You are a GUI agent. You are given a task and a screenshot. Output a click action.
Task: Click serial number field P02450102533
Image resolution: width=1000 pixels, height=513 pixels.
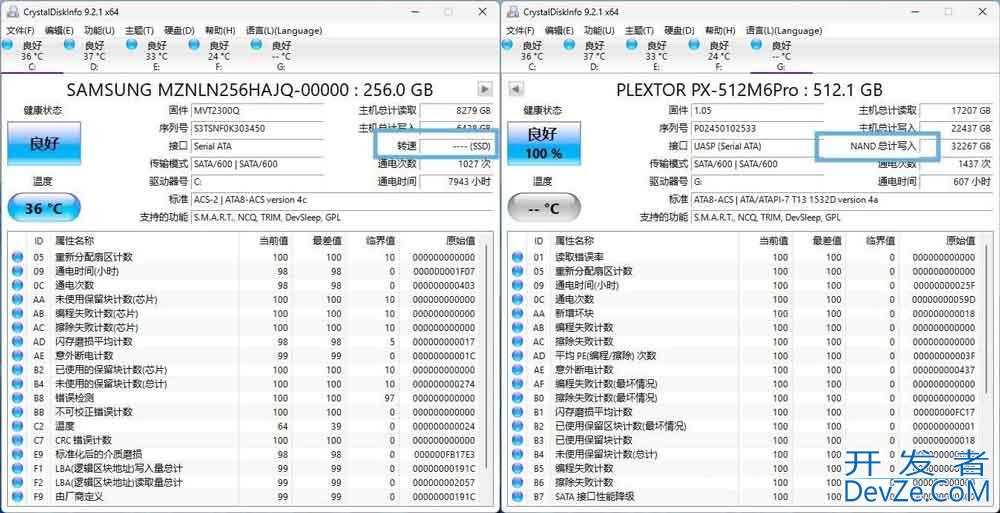coord(757,128)
